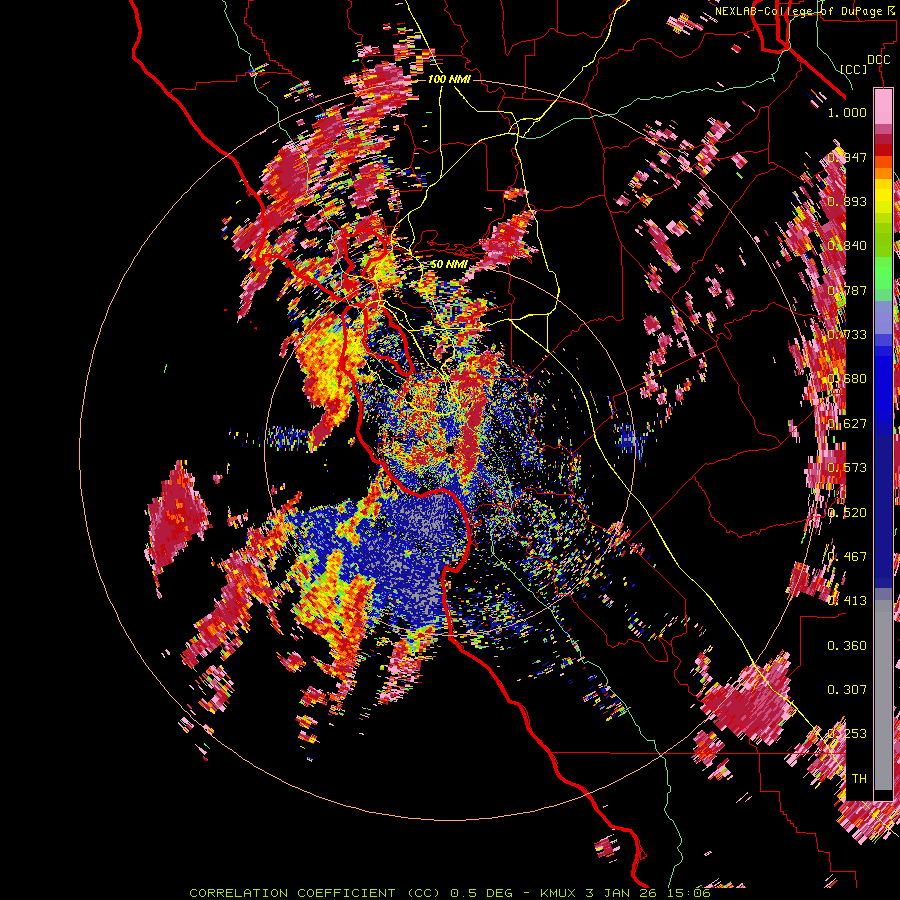Click the 0.893 legend value
Screen dimensions: 900x900
point(847,201)
